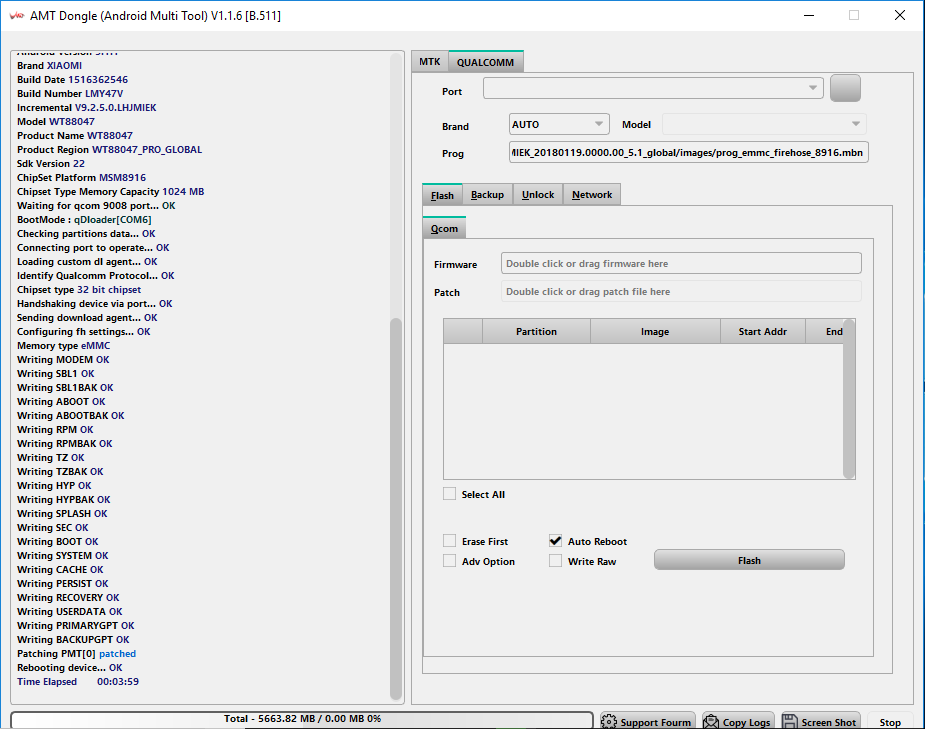Click log line 'Sdk Version 22'
925x729 pixels.
tap(51, 163)
